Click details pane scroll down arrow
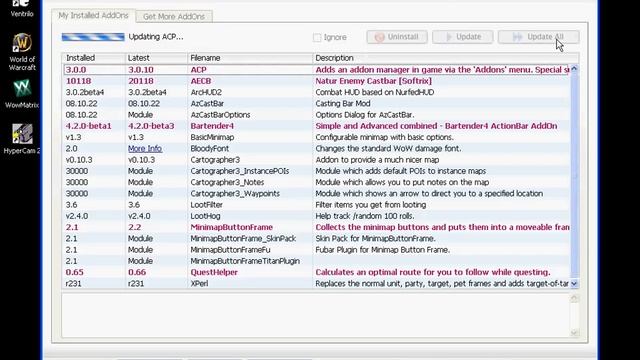The image size is (640, 360). 574,333
